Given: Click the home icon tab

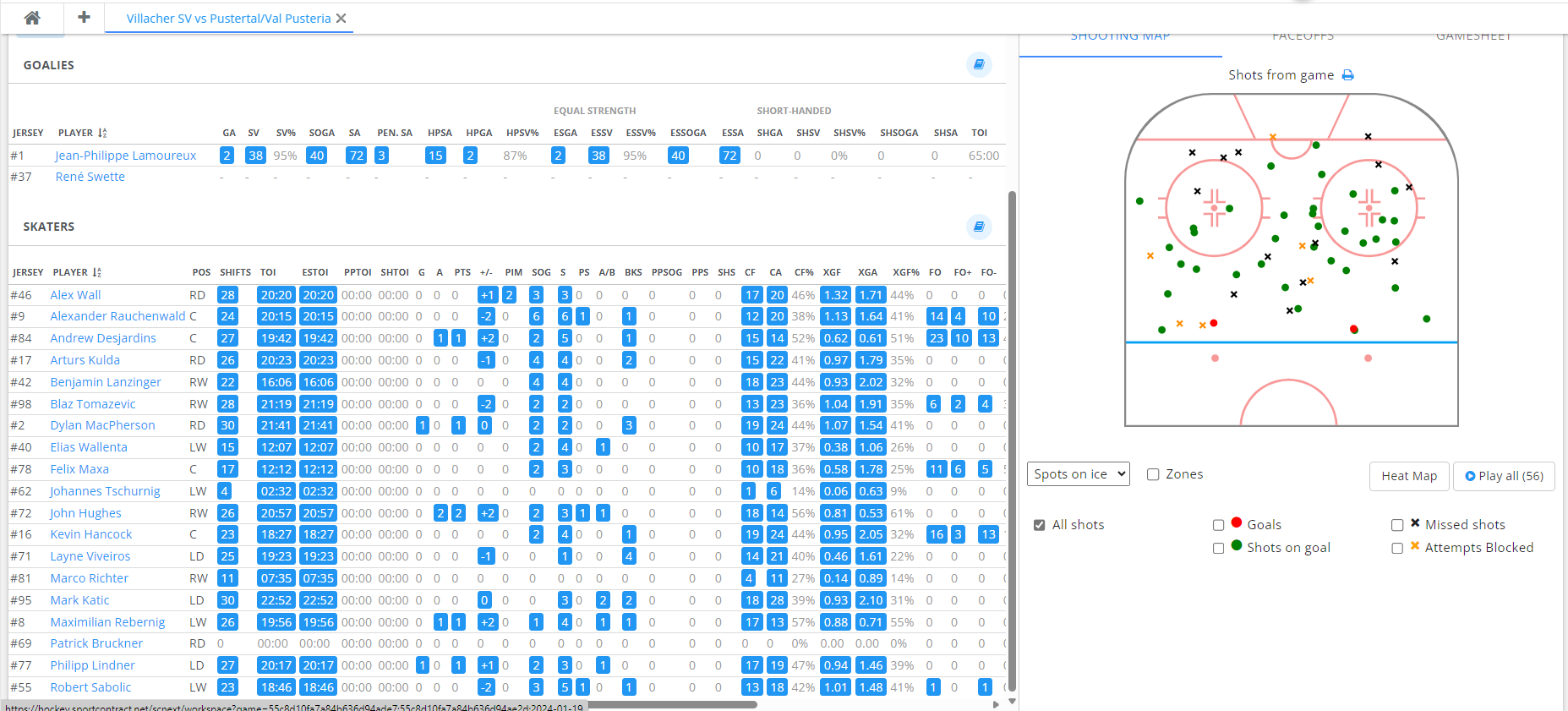Looking at the screenshot, I should (x=32, y=18).
